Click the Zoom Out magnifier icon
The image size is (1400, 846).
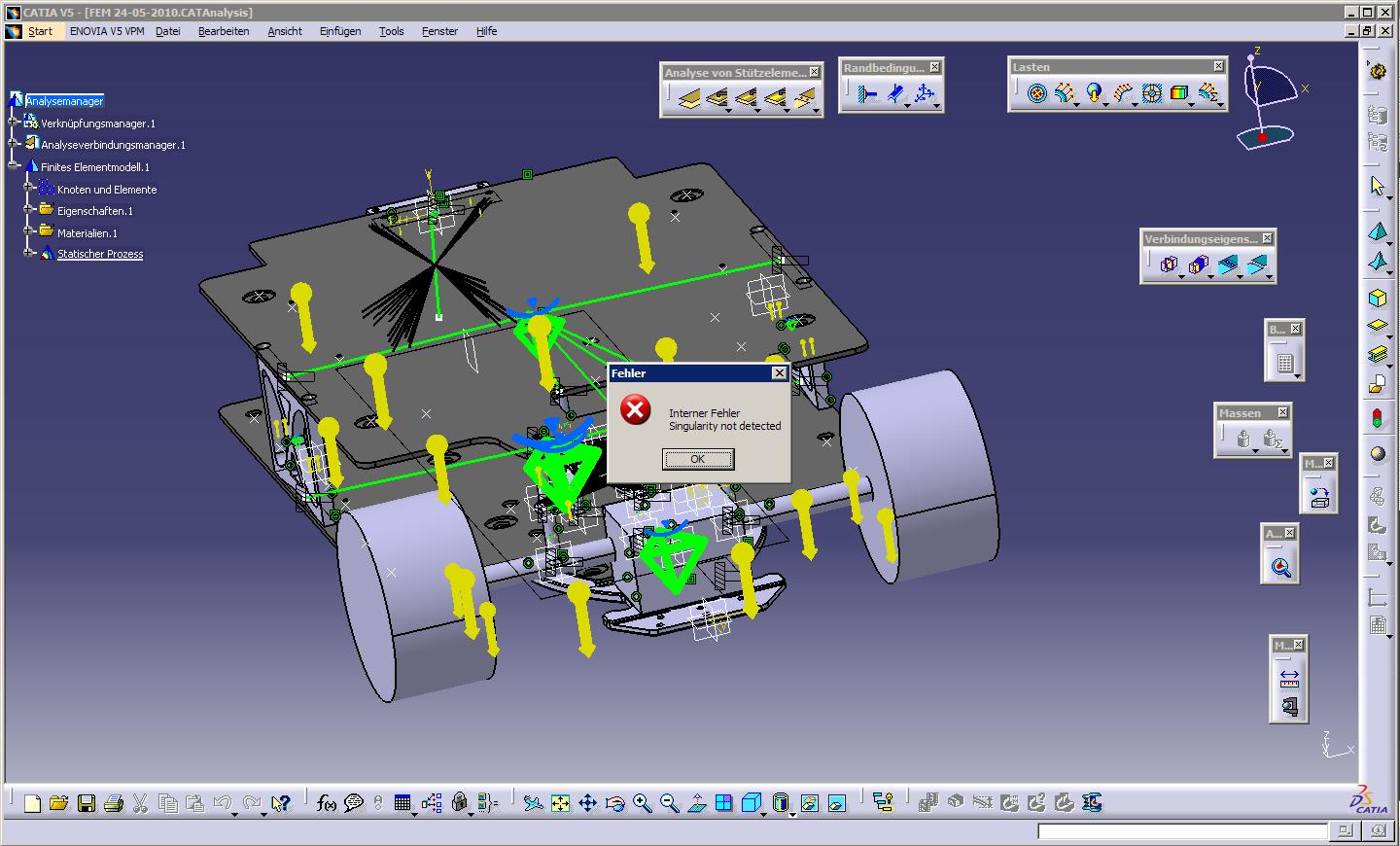(669, 803)
